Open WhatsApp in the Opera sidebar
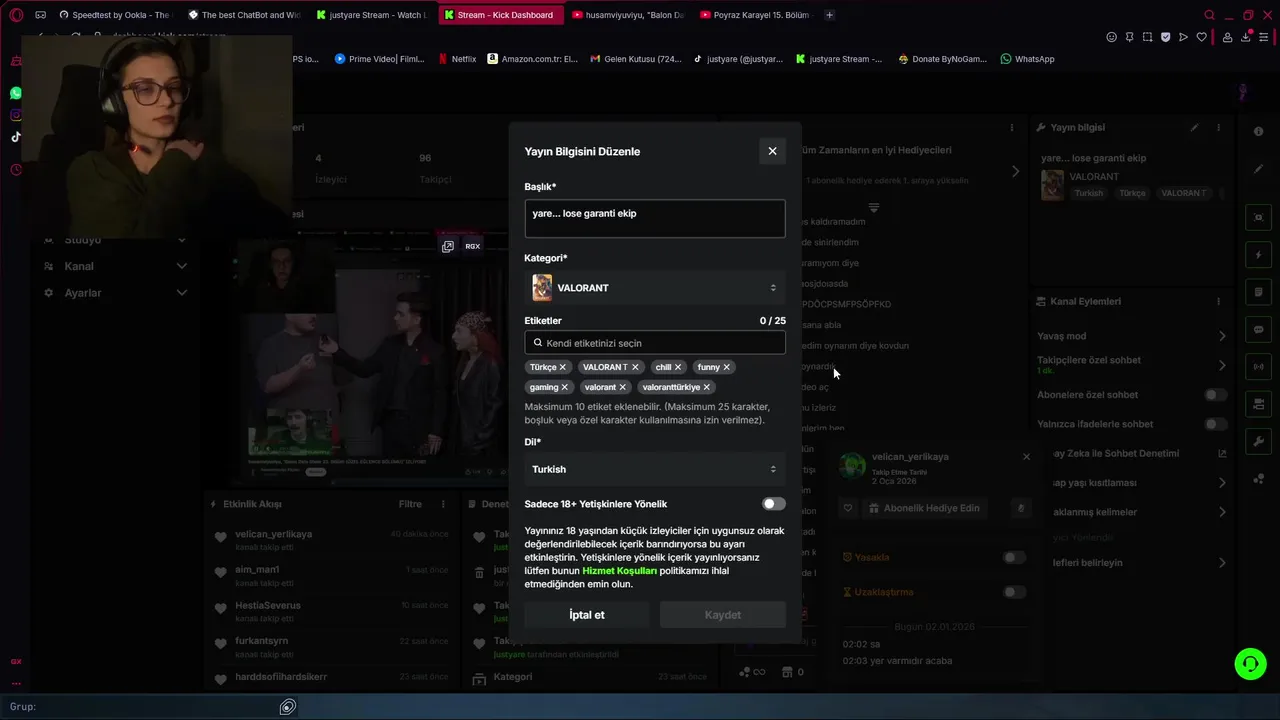 [x=16, y=93]
